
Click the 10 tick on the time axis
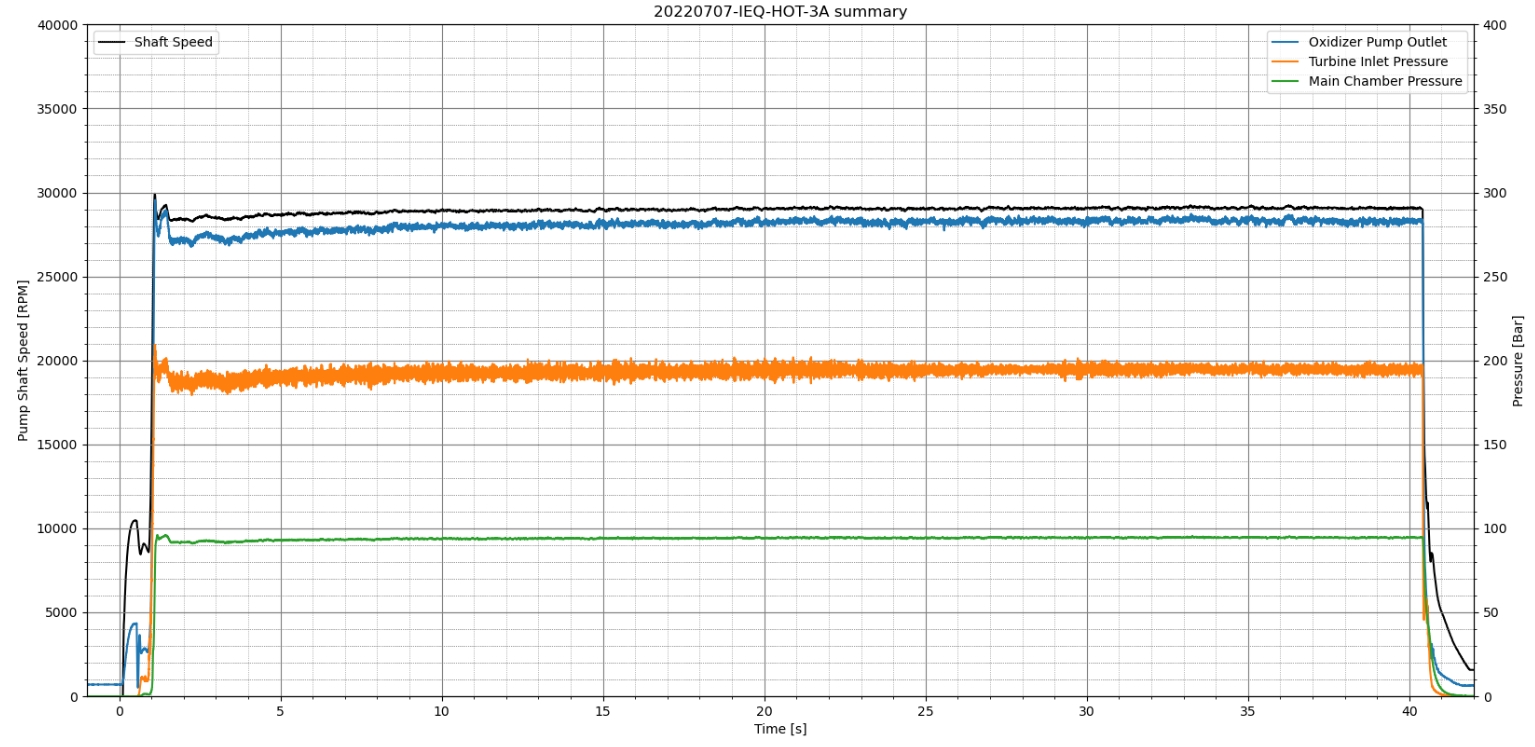pos(442,711)
